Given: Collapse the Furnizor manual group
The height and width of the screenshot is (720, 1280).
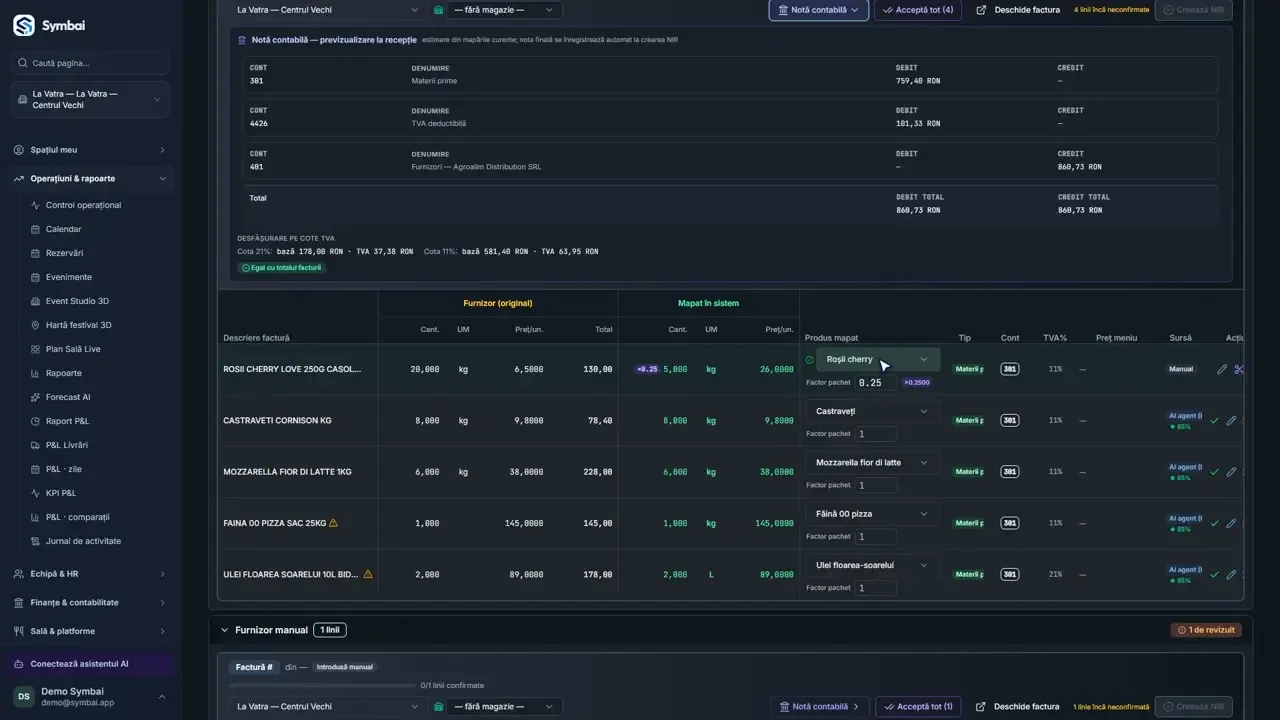Looking at the screenshot, I should pyautogui.click(x=224, y=630).
